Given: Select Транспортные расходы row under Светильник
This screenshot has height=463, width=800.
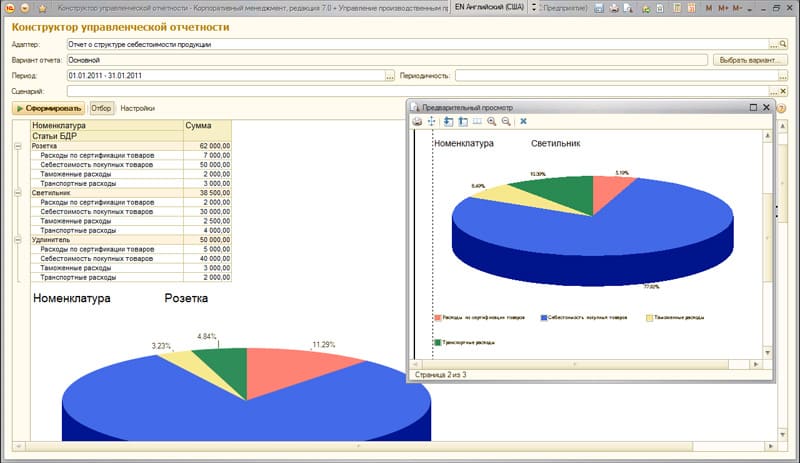Looking at the screenshot, I should coord(131,231).
